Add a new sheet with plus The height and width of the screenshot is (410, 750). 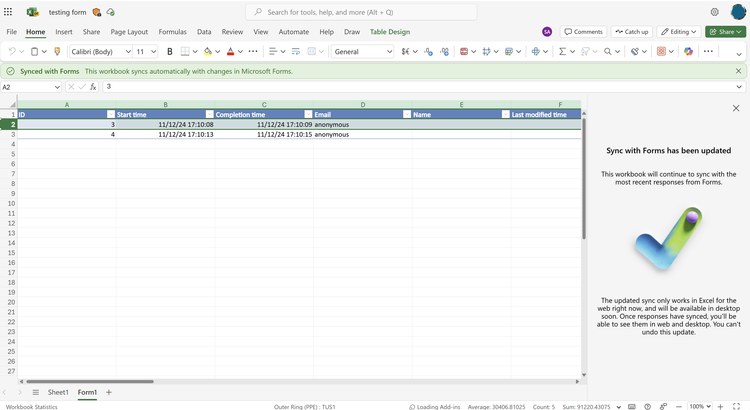[109, 392]
